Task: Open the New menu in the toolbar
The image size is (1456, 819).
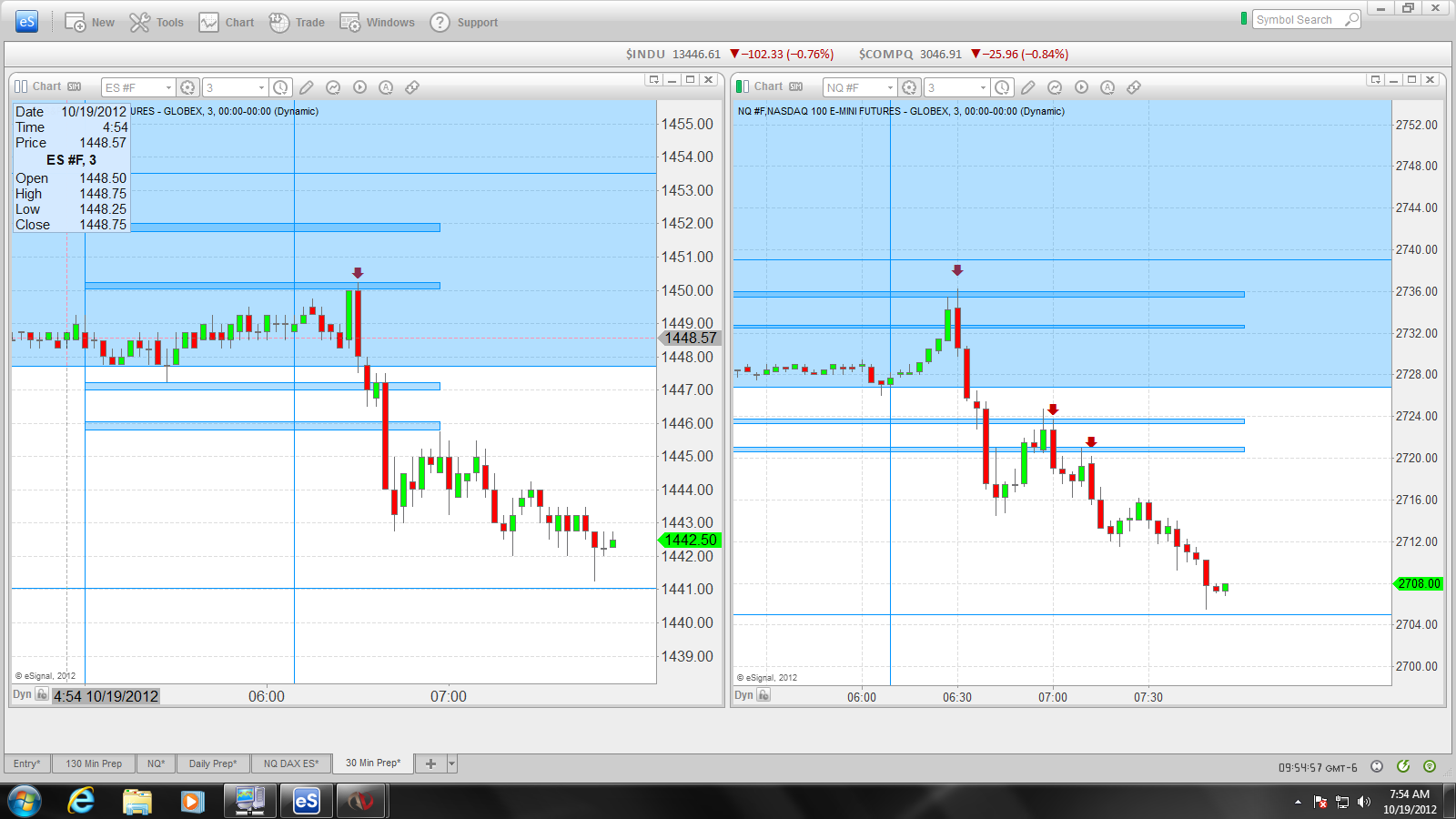Action: (x=89, y=22)
